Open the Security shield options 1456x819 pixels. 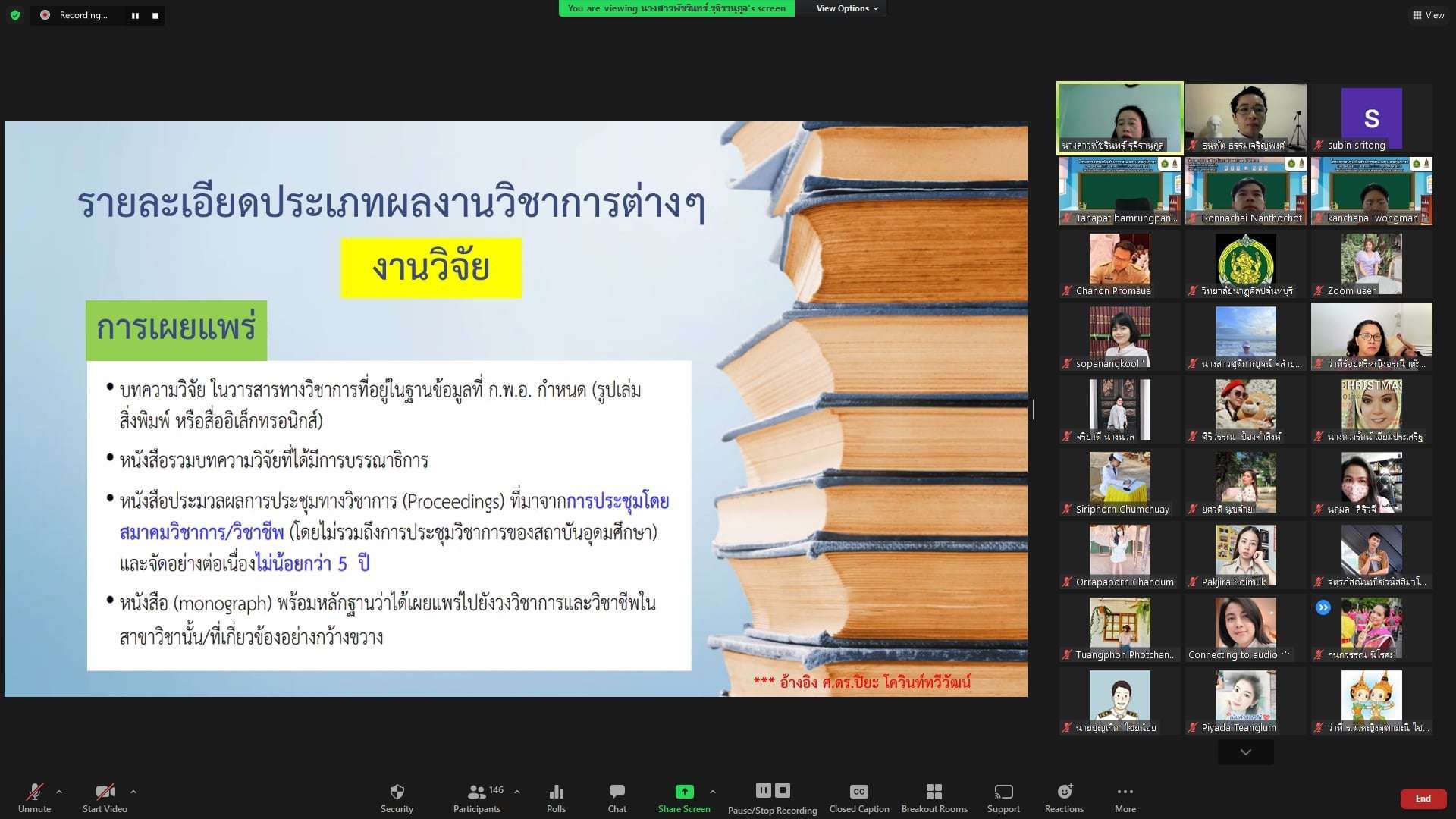[397, 798]
